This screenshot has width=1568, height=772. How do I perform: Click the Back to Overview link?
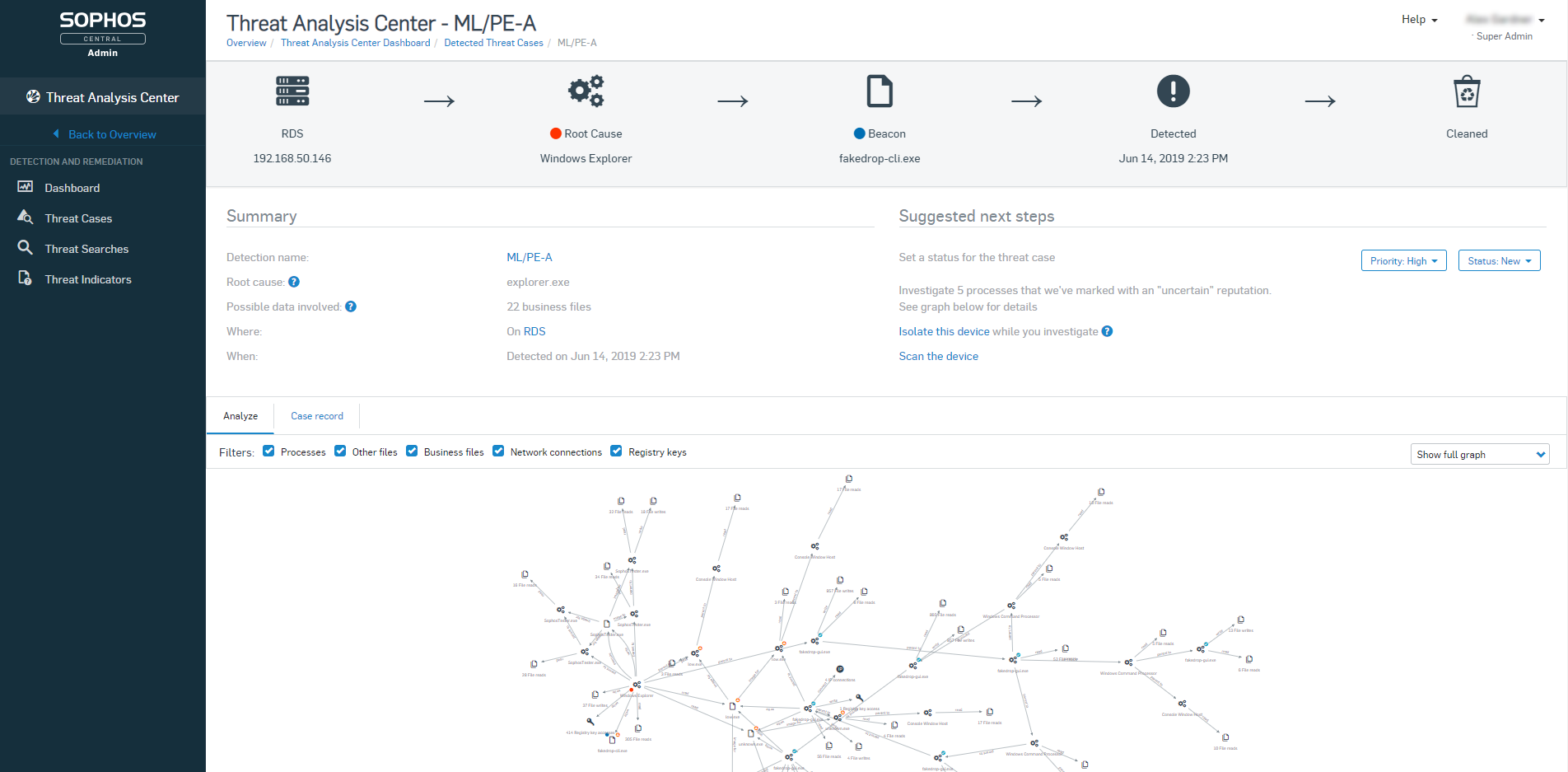112,134
